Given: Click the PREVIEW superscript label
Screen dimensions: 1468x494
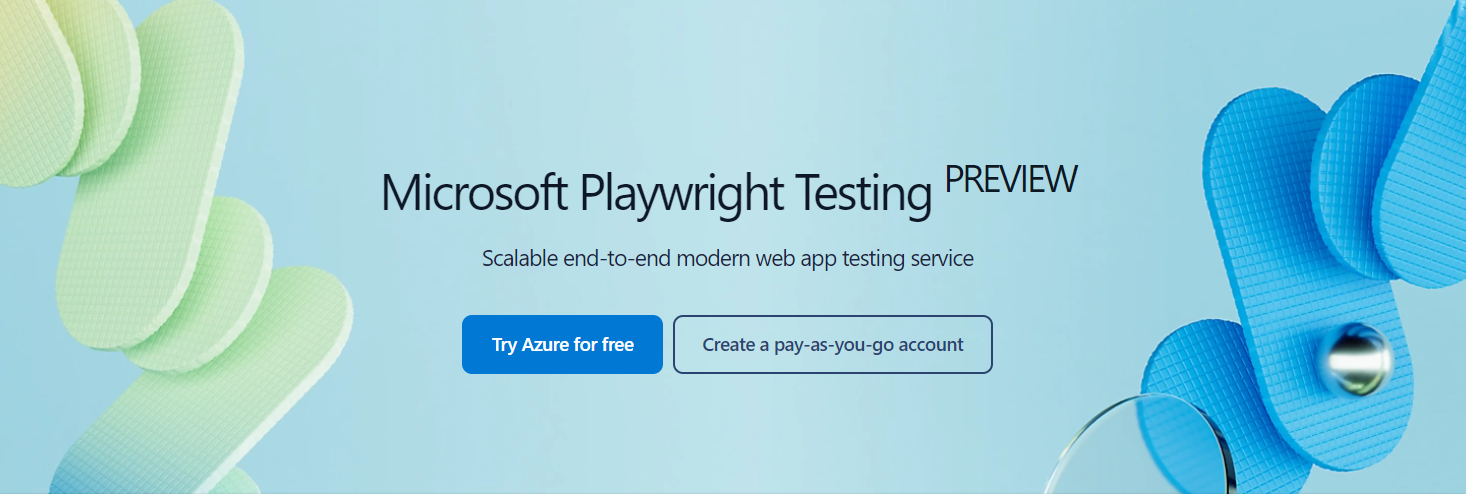Looking at the screenshot, I should coord(1010,179).
